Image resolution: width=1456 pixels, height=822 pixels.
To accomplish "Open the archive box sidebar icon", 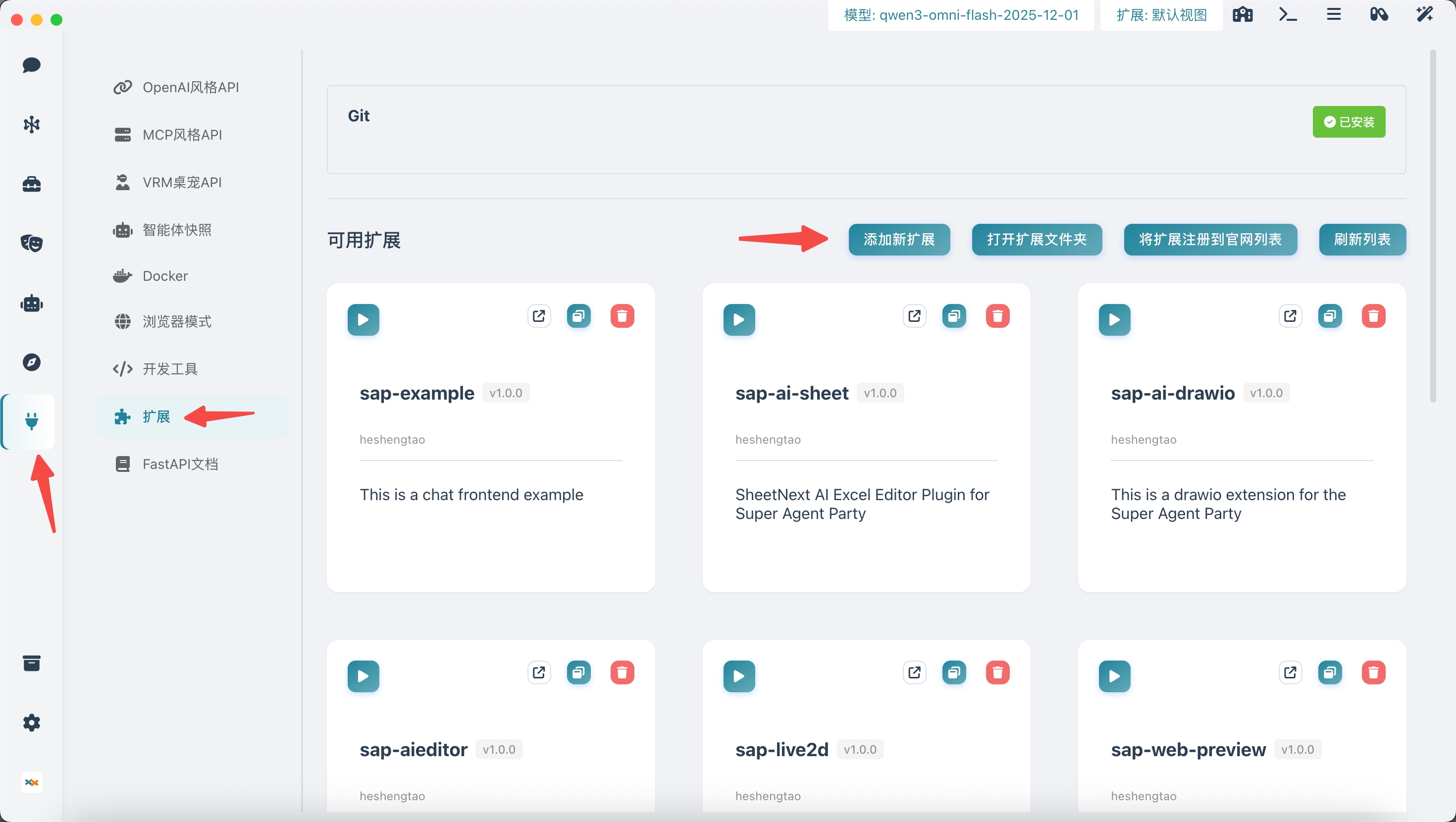I will 32,663.
